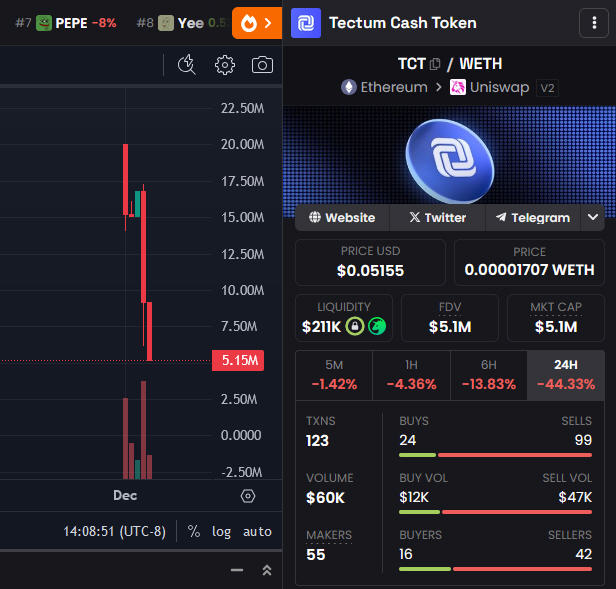Click the chart clock 14:08:51 (UTC-8)
This screenshot has height=589, width=616.
pyautogui.click(x=115, y=531)
